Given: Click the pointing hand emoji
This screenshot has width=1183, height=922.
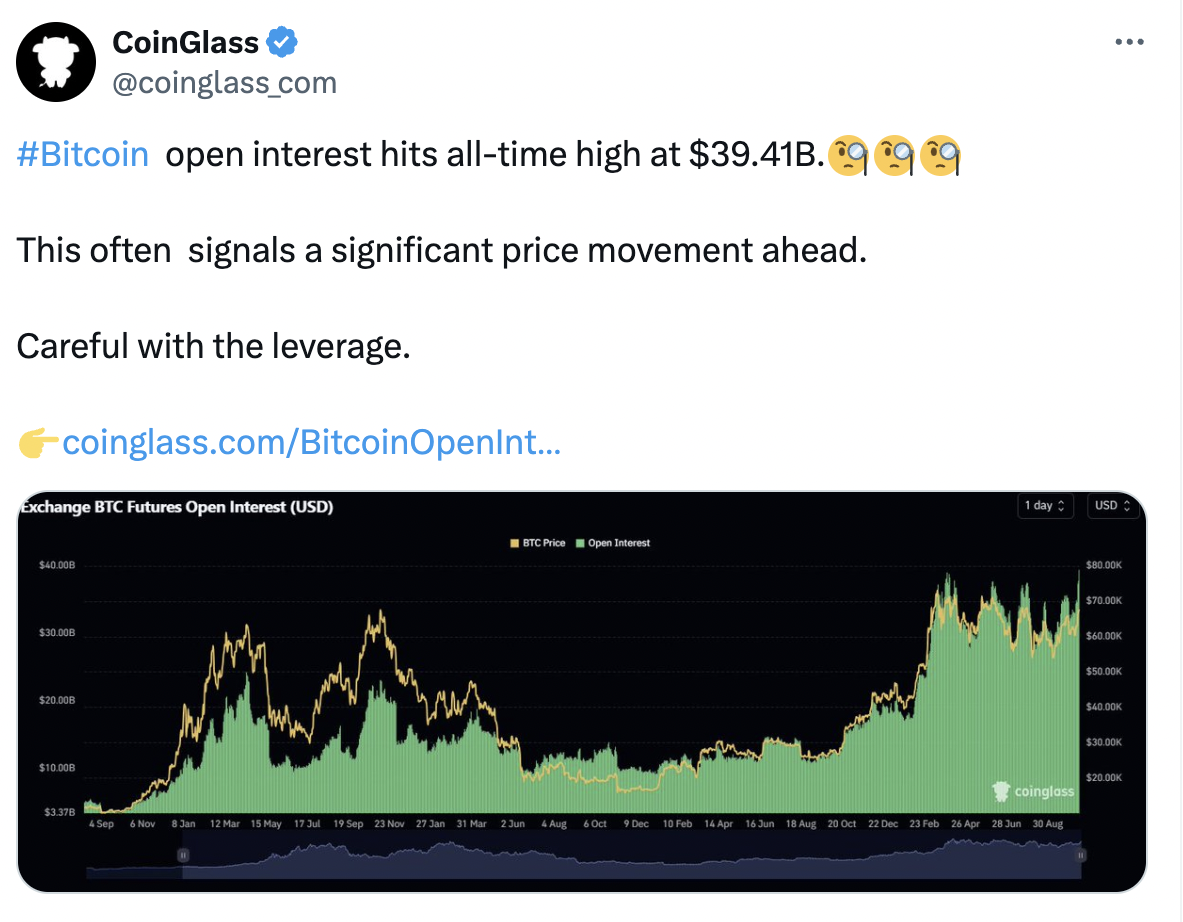Looking at the screenshot, I should coord(38,442).
